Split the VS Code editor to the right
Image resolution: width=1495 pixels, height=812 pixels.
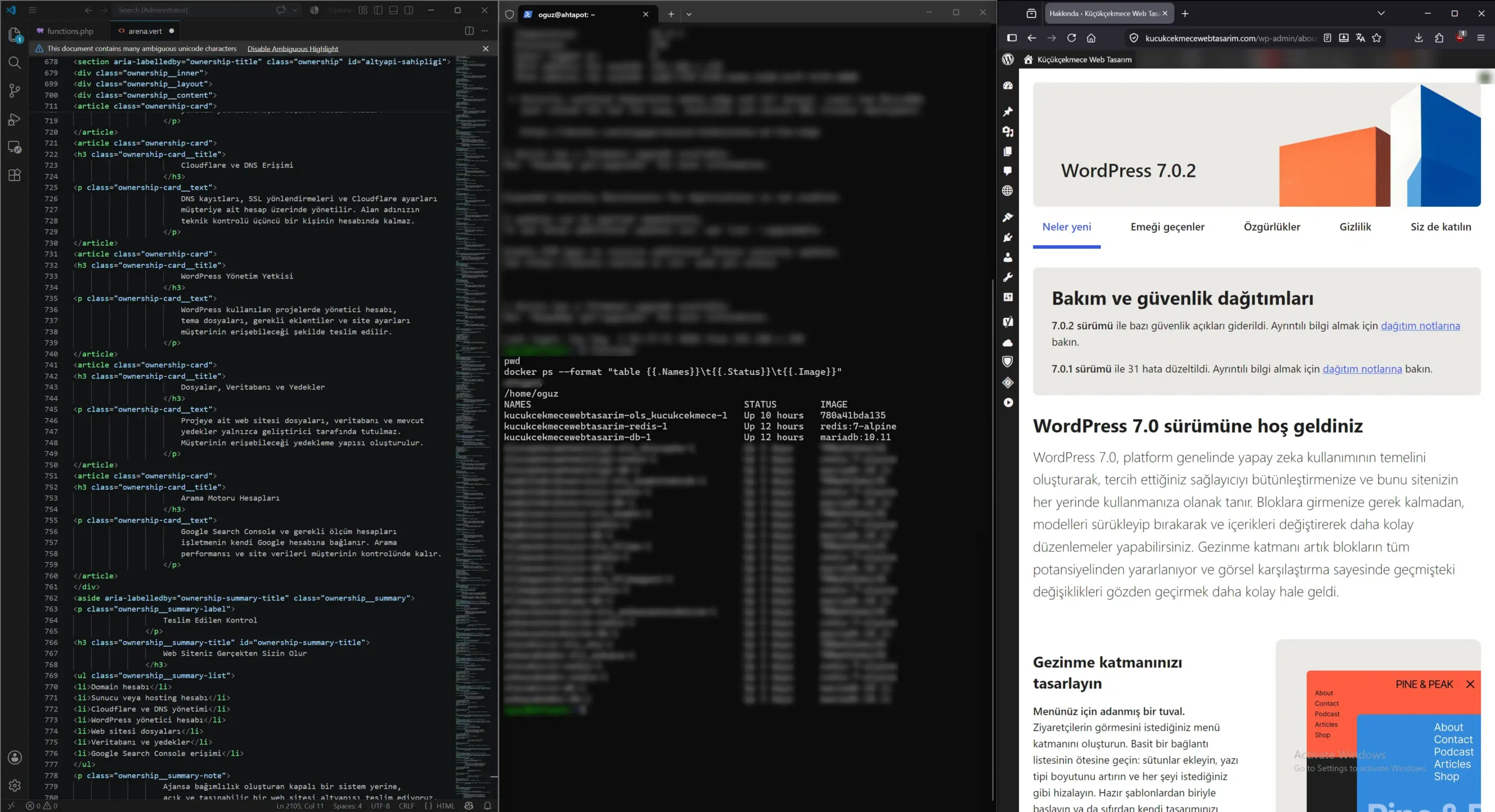(x=469, y=31)
